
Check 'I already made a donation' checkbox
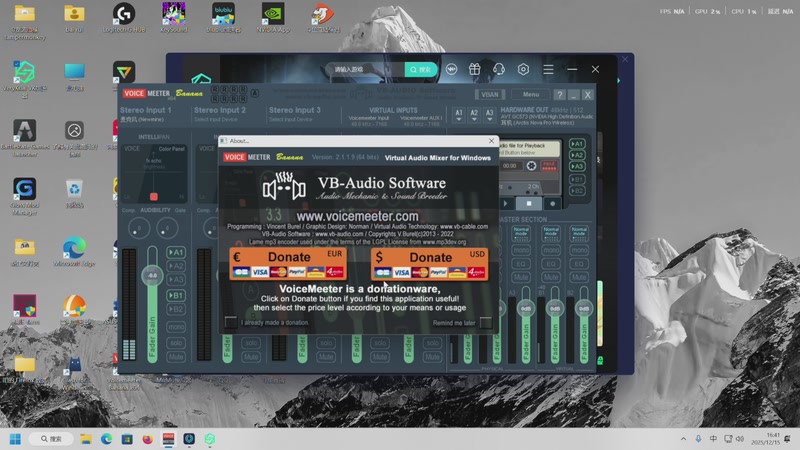point(231,322)
